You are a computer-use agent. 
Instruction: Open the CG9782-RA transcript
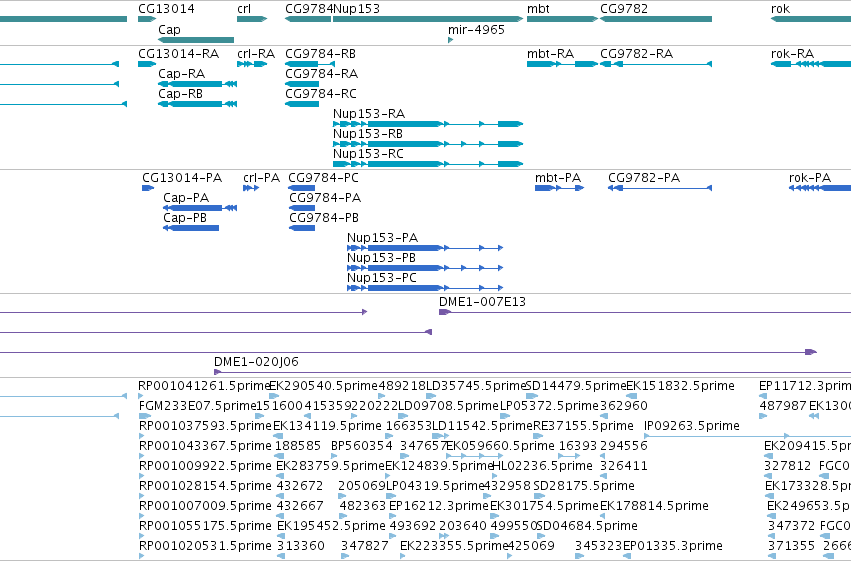click(656, 64)
